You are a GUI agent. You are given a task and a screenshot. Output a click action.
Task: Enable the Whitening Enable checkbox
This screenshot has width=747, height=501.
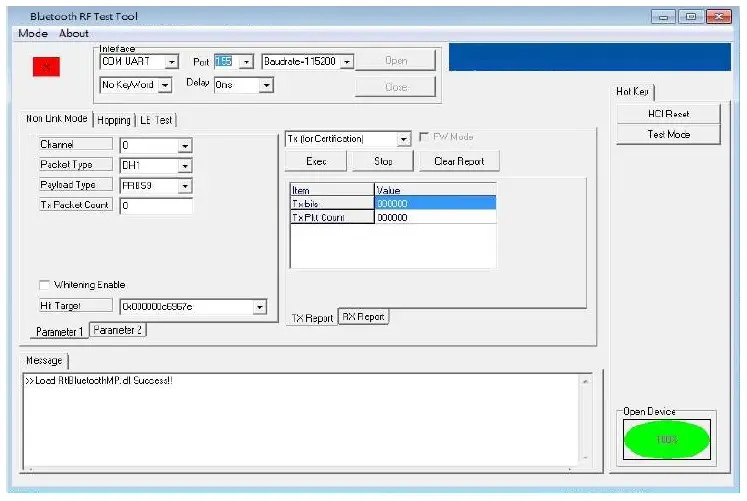click(x=44, y=285)
